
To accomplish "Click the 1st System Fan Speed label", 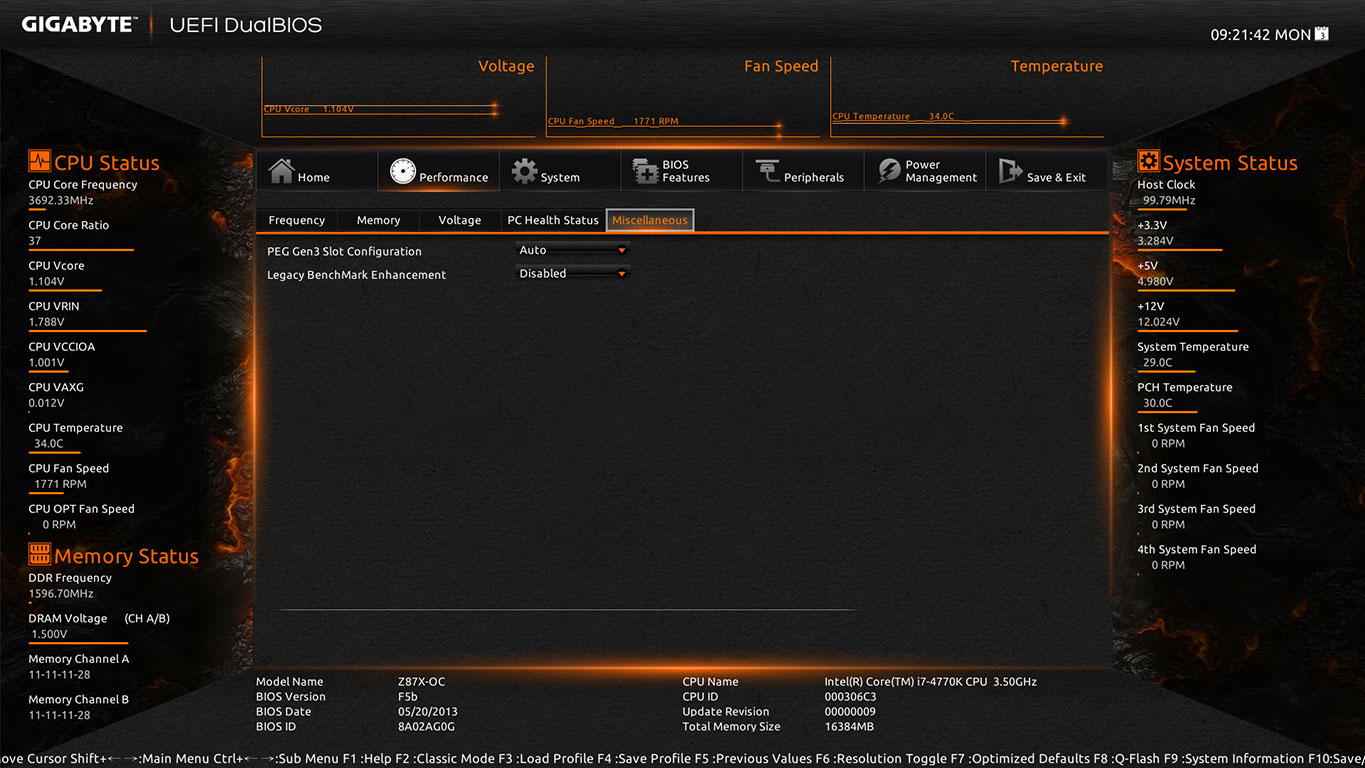I will pyautogui.click(x=1196, y=428).
